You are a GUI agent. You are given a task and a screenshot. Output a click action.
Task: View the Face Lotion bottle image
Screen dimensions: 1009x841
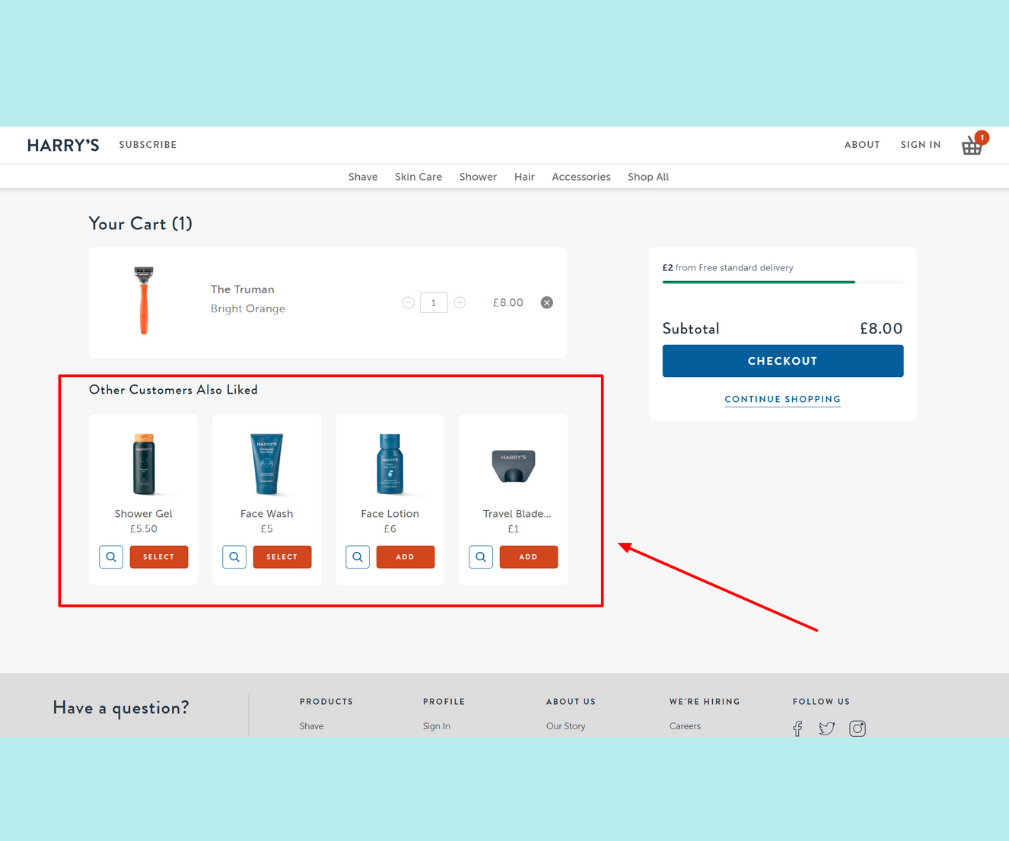tap(390, 464)
